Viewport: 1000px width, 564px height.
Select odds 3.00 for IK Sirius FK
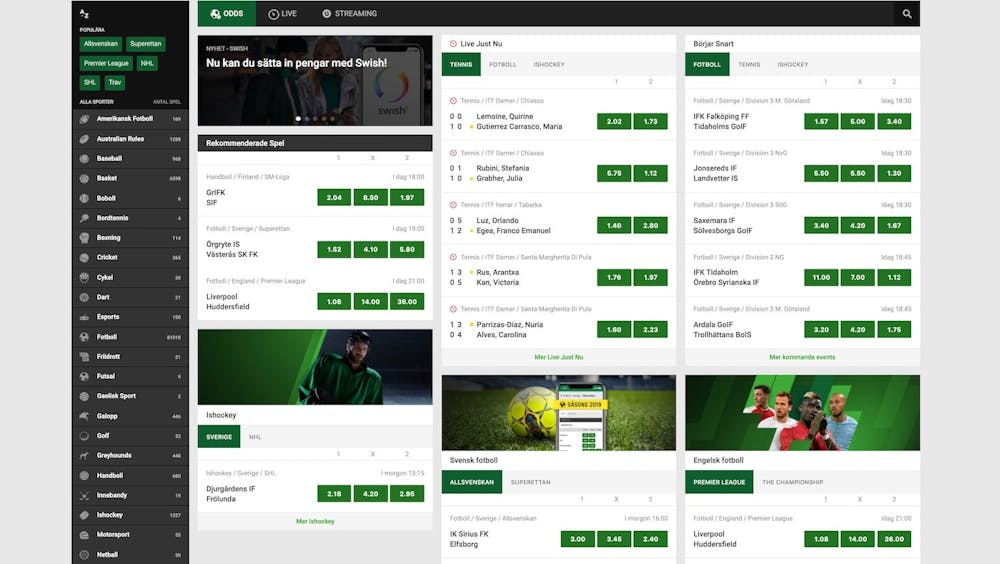click(x=578, y=539)
